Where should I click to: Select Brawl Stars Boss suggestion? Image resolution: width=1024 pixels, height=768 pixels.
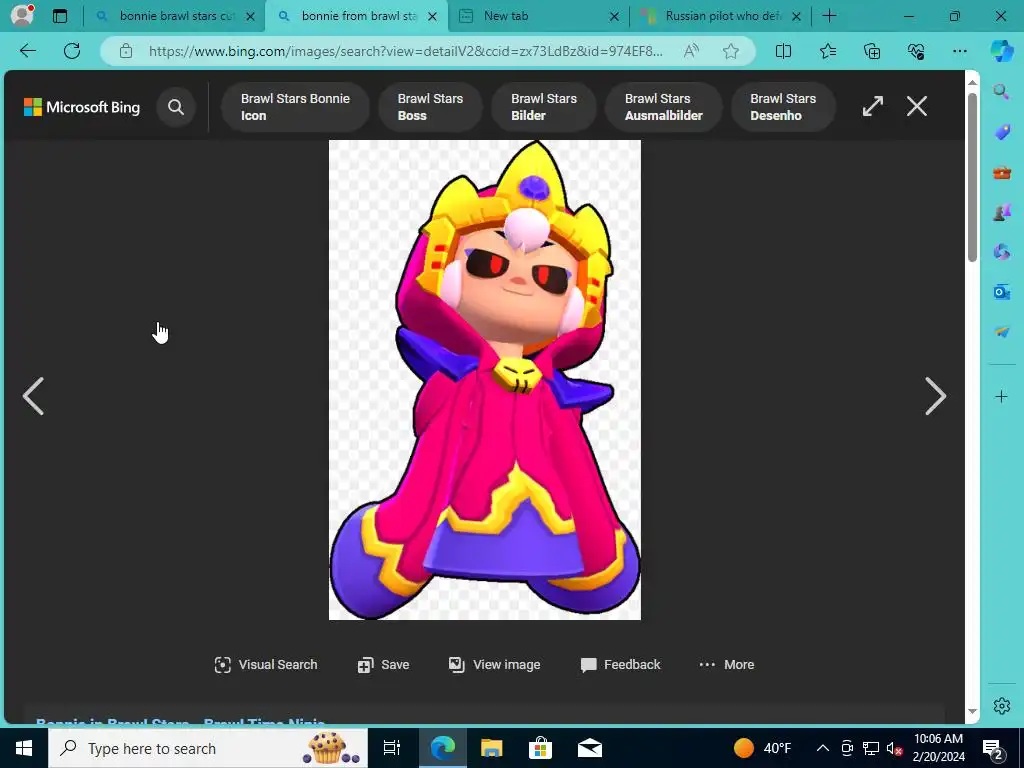point(430,106)
